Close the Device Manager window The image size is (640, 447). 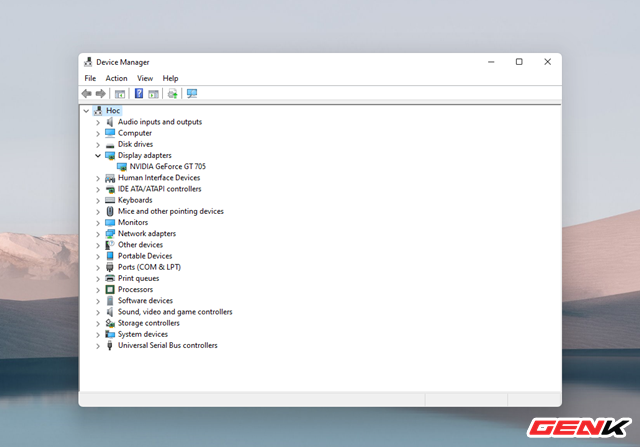[x=547, y=62]
